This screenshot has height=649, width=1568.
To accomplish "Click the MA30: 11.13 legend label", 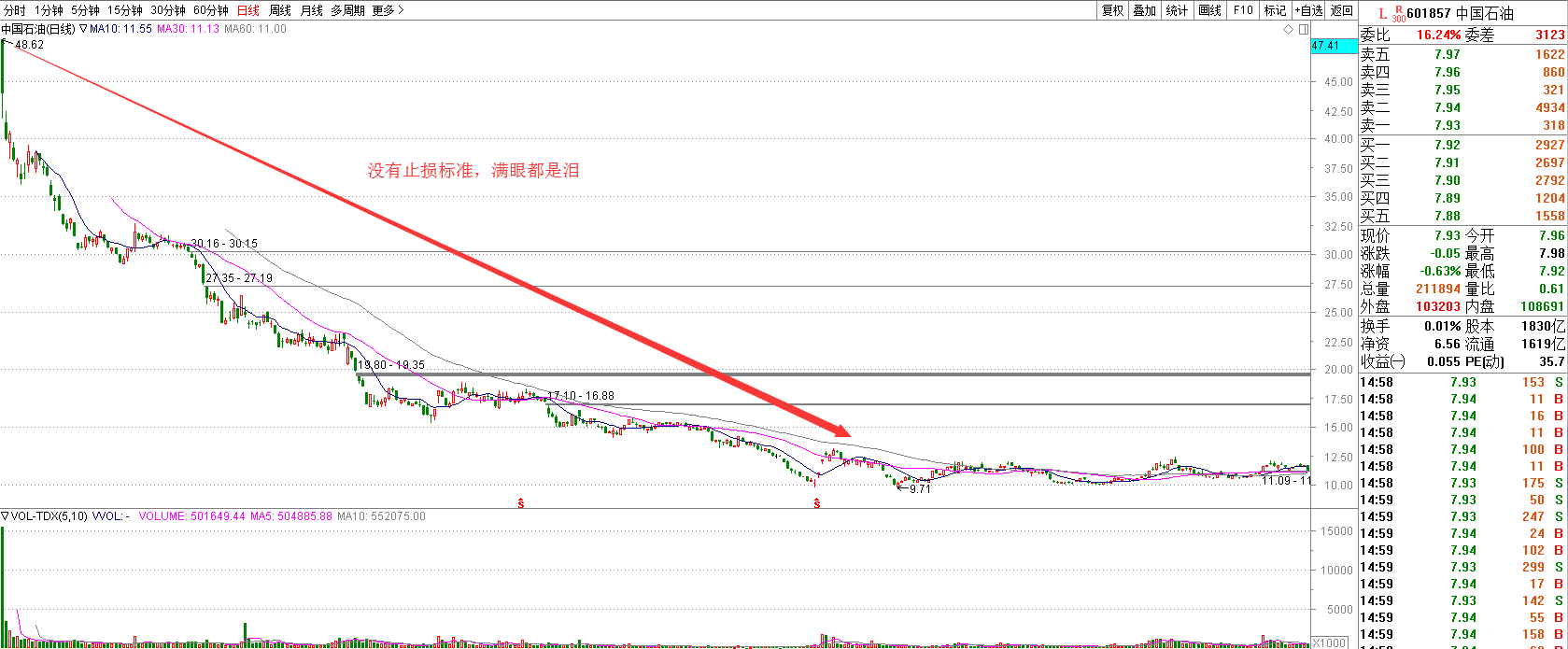I will [x=188, y=29].
